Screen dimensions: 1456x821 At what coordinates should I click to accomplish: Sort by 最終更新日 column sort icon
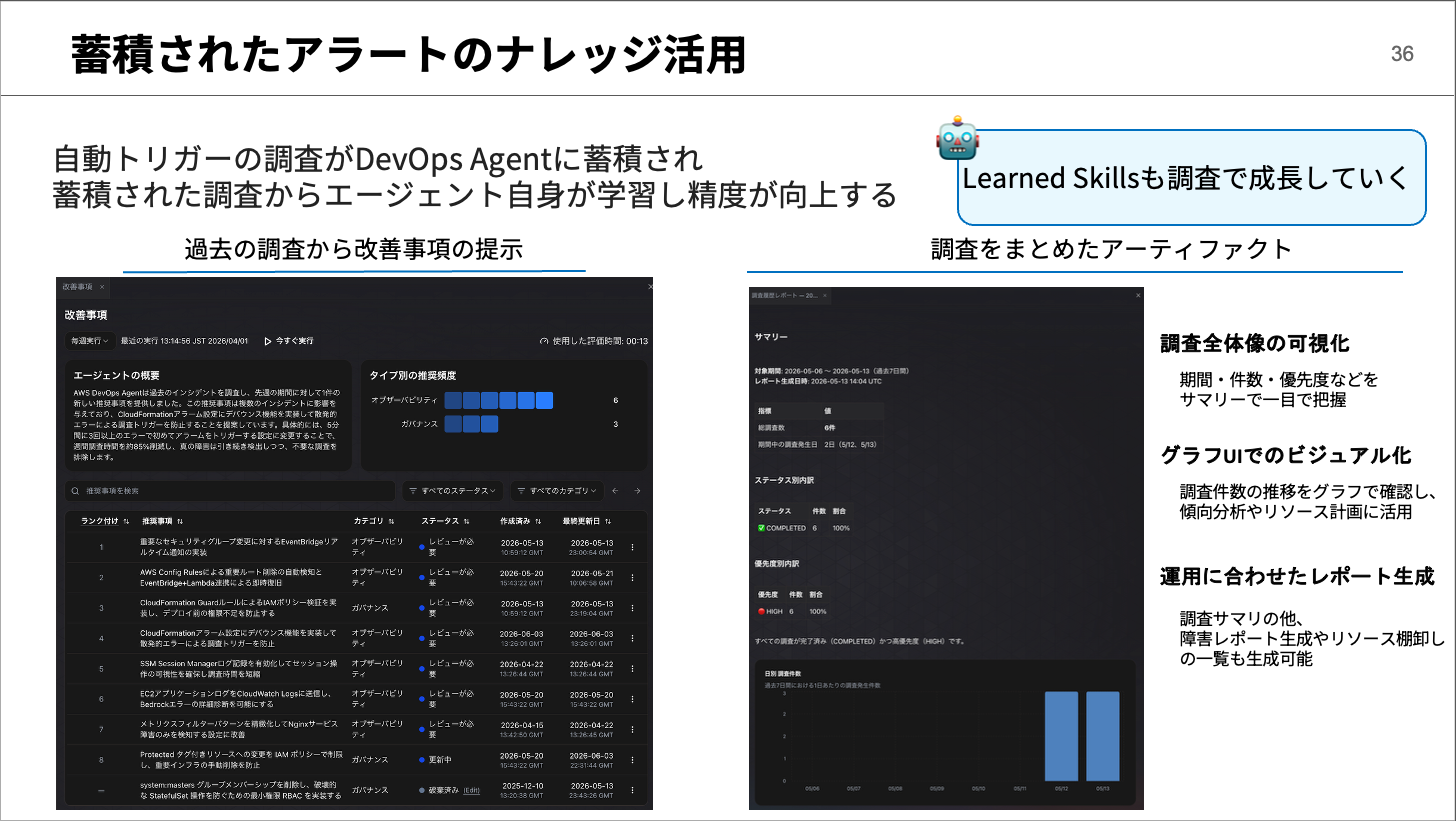[x=608, y=521]
